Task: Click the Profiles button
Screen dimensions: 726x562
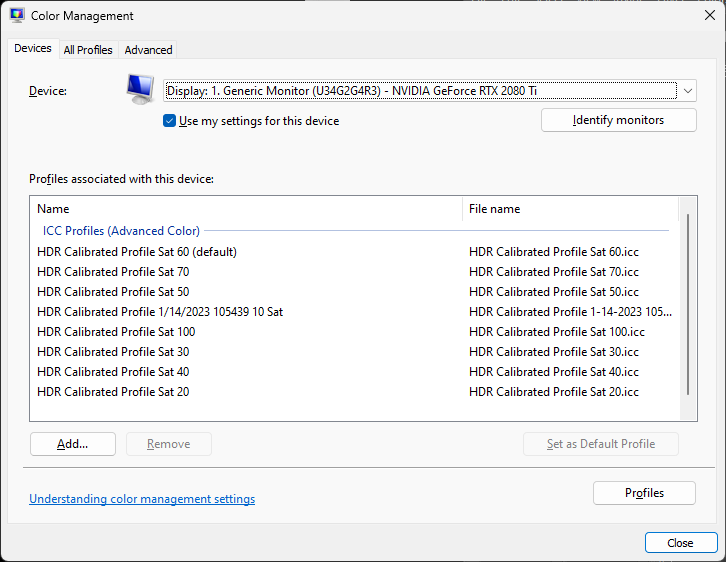Action: 644,493
